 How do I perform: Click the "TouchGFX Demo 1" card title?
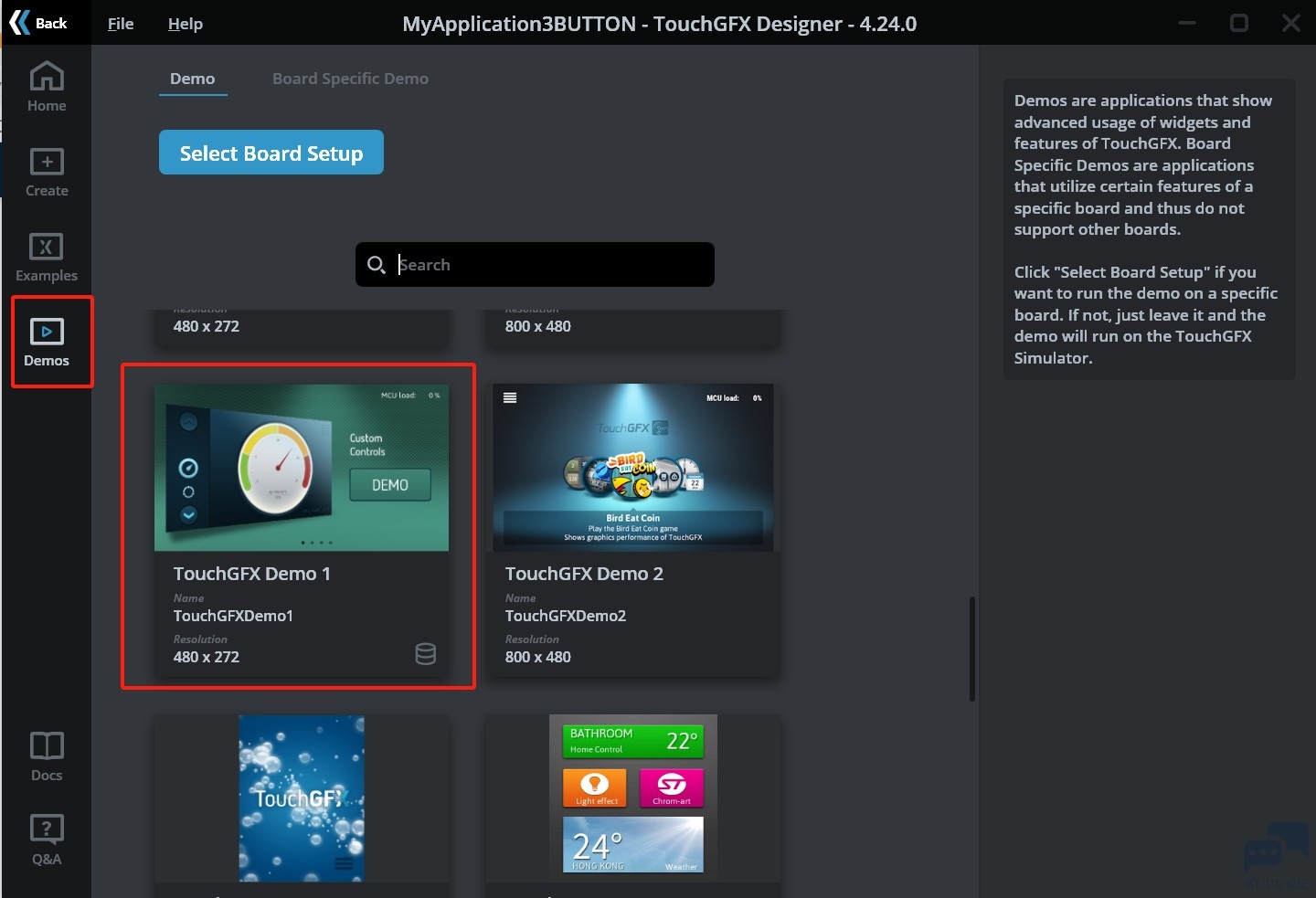coord(252,574)
